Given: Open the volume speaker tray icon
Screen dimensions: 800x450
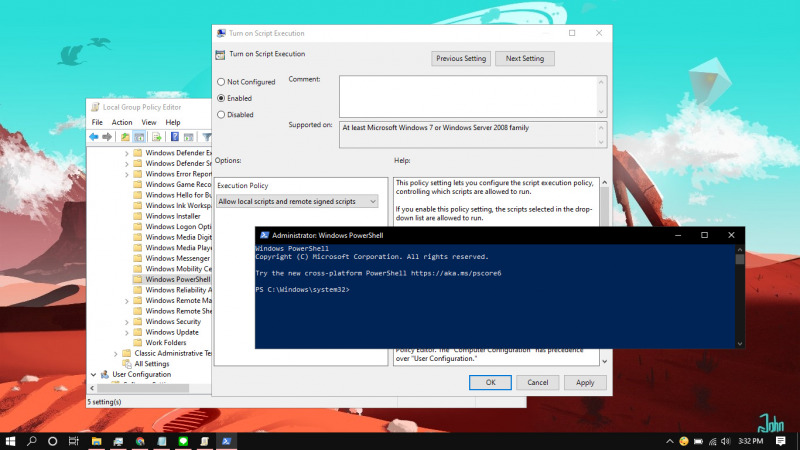Looking at the screenshot, I should (x=726, y=441).
